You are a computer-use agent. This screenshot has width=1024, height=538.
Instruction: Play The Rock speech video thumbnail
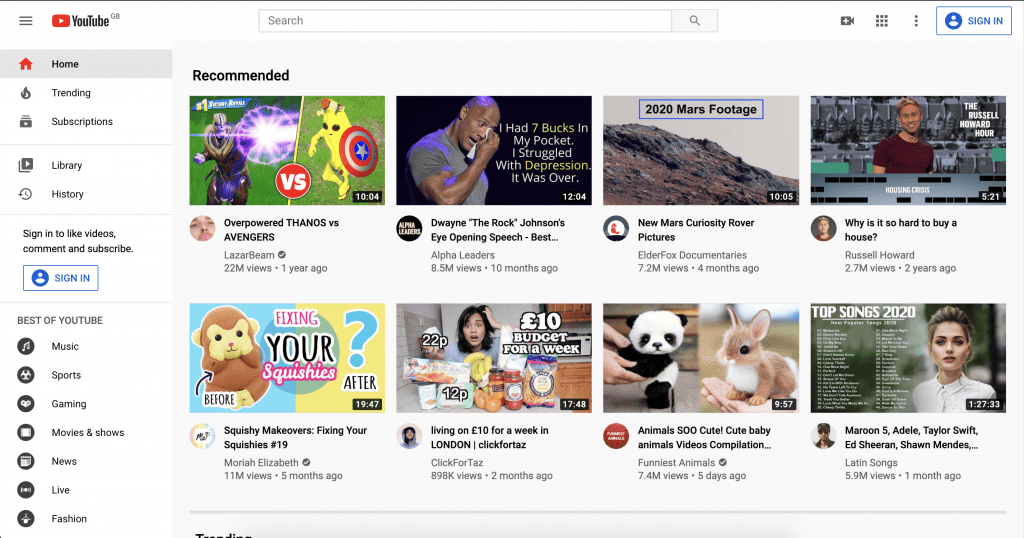(x=494, y=151)
